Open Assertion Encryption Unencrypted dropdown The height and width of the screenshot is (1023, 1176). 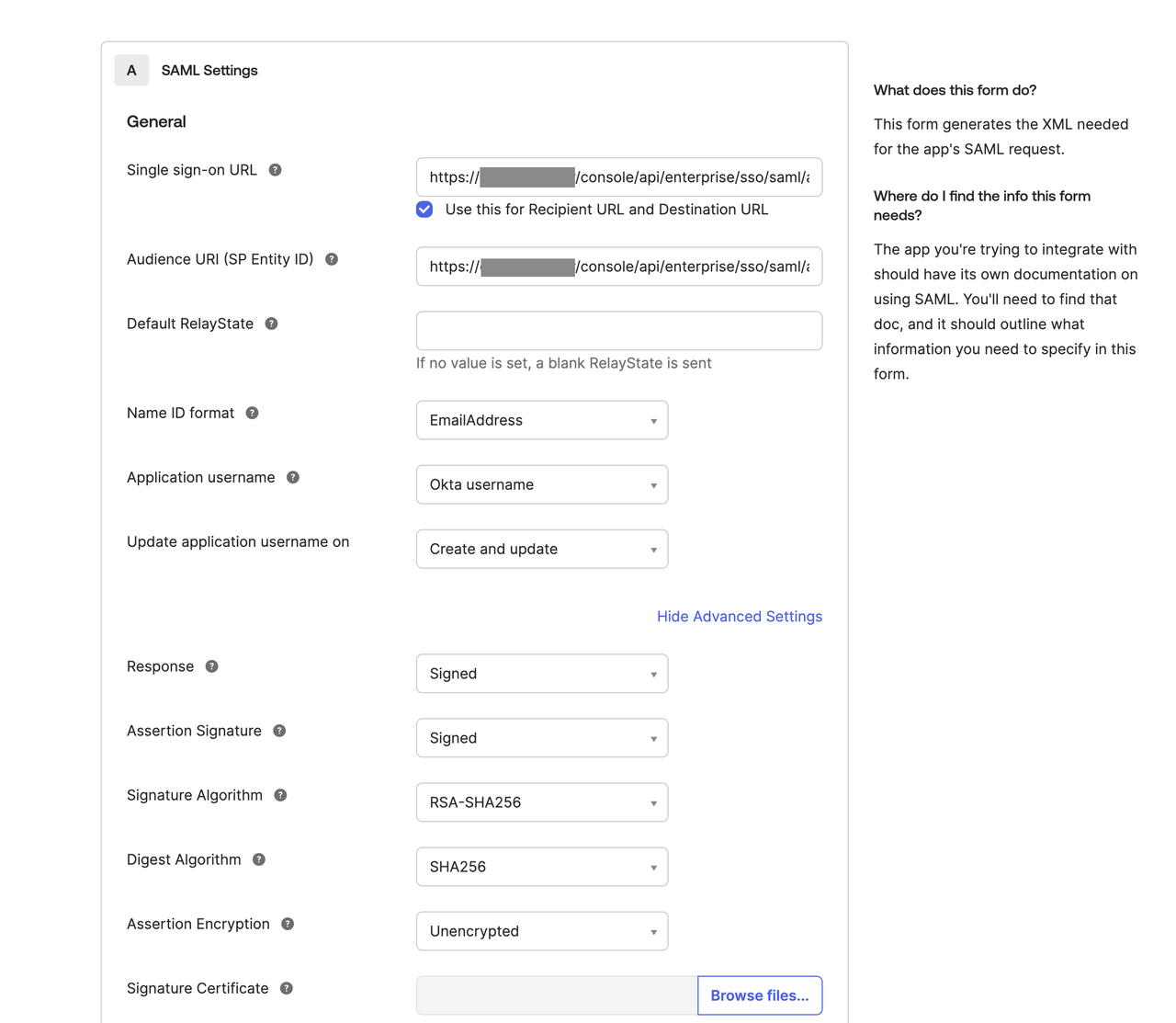[x=542, y=931]
